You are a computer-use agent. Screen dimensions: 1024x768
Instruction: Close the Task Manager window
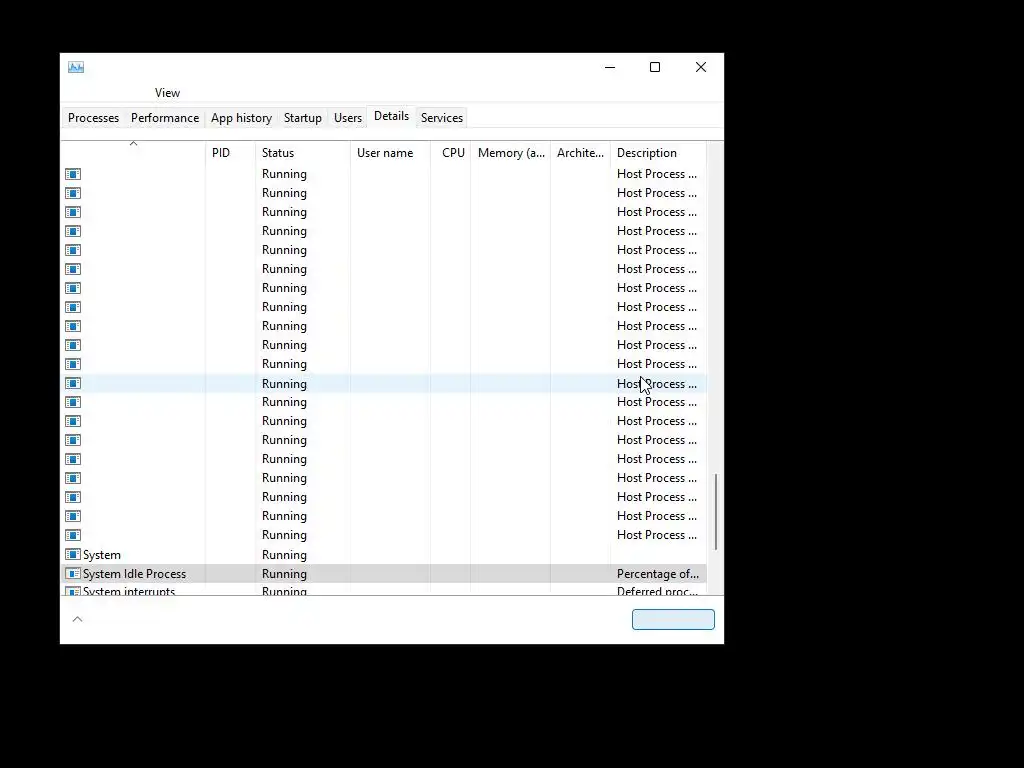(x=701, y=67)
